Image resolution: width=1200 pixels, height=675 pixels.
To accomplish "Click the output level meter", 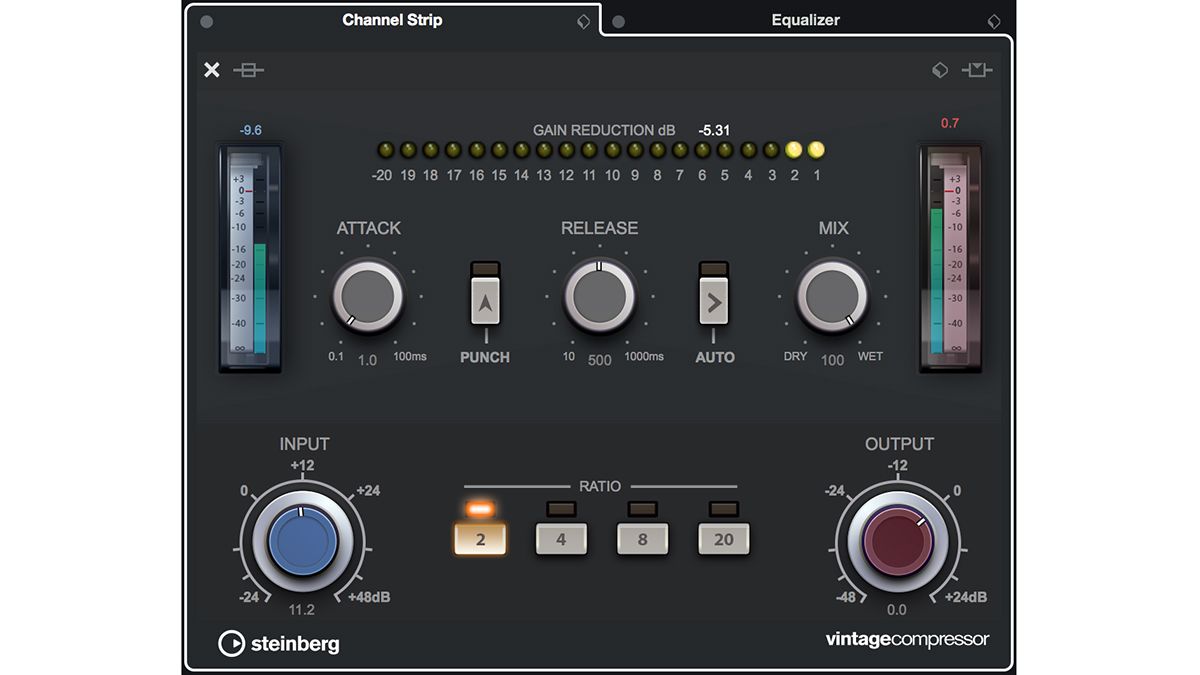I will 950,259.
